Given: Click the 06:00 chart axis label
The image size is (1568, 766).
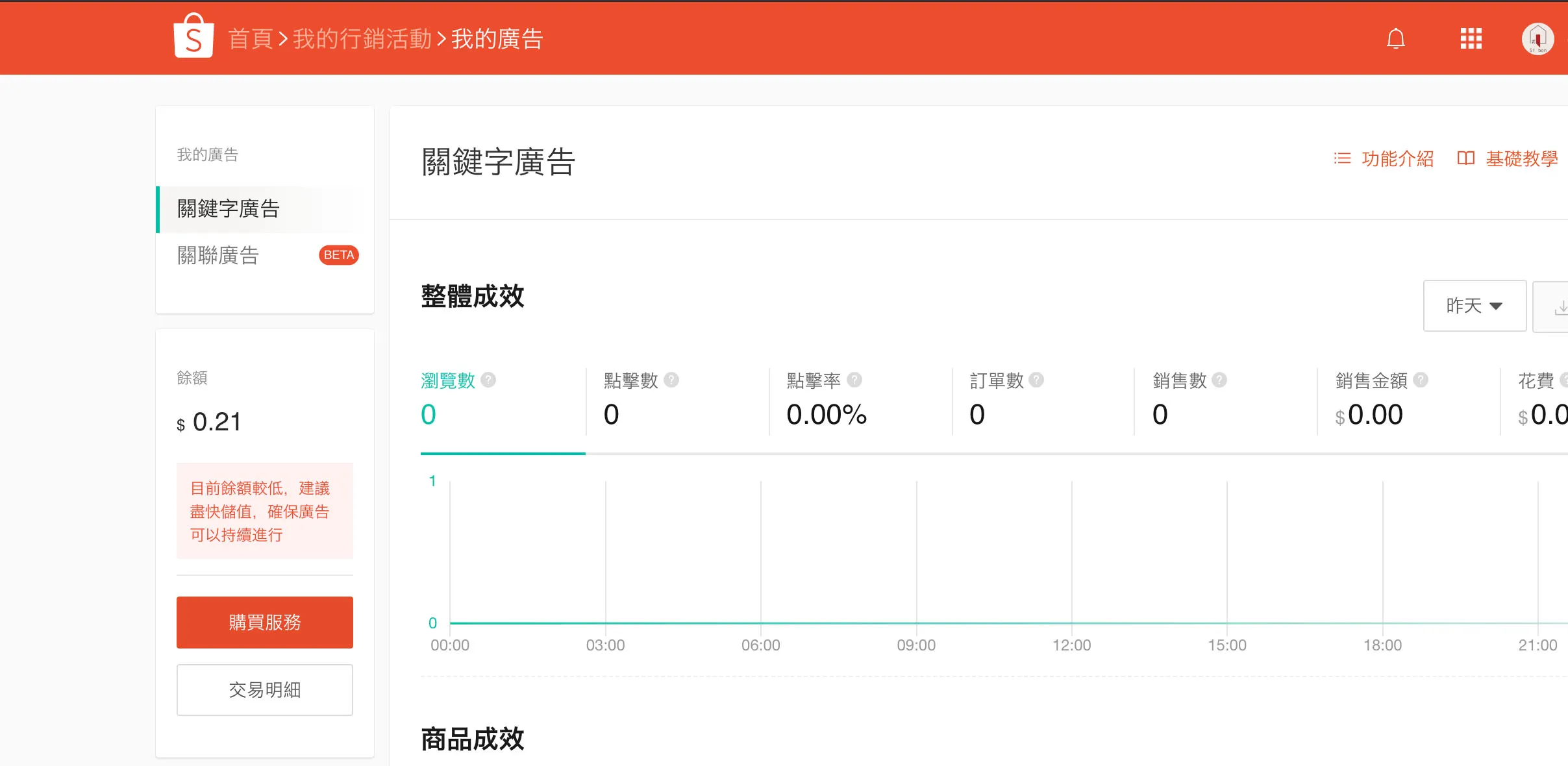Looking at the screenshot, I should coord(761,645).
